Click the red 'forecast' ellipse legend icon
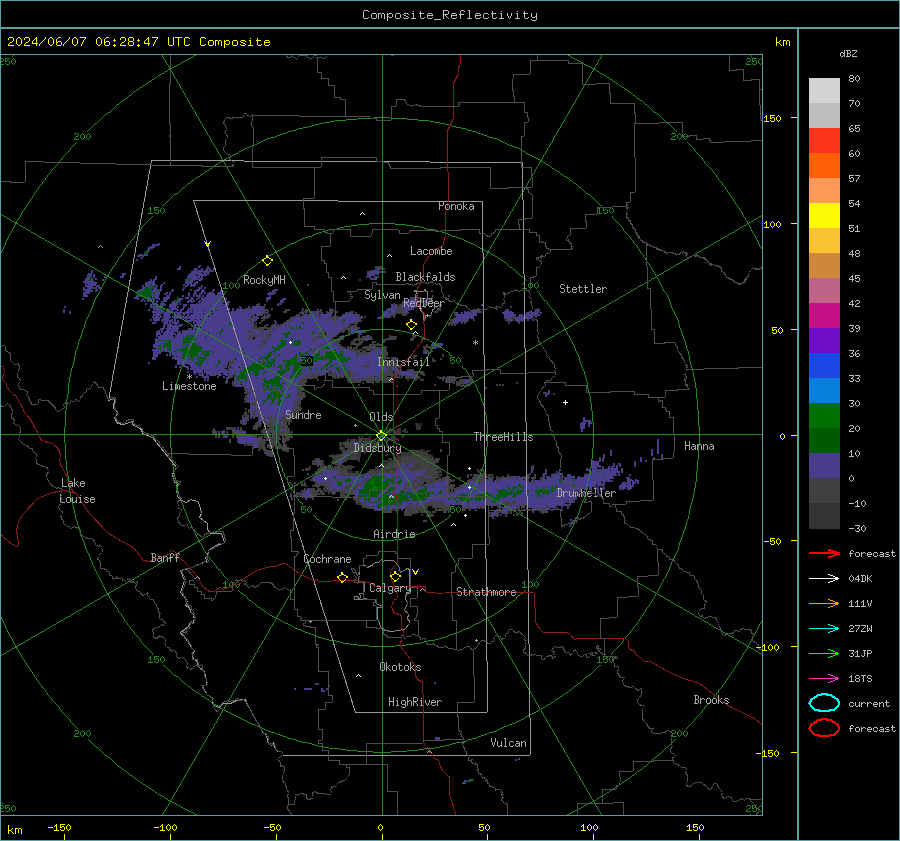 click(824, 728)
